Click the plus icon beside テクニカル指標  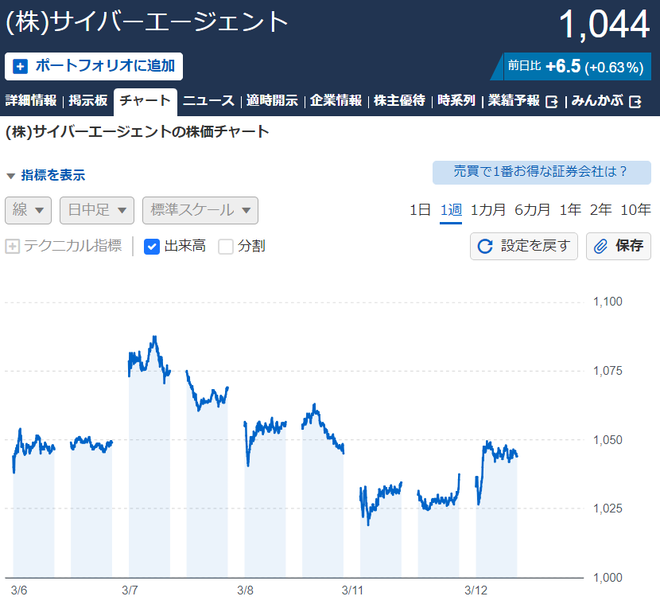(x=12, y=246)
